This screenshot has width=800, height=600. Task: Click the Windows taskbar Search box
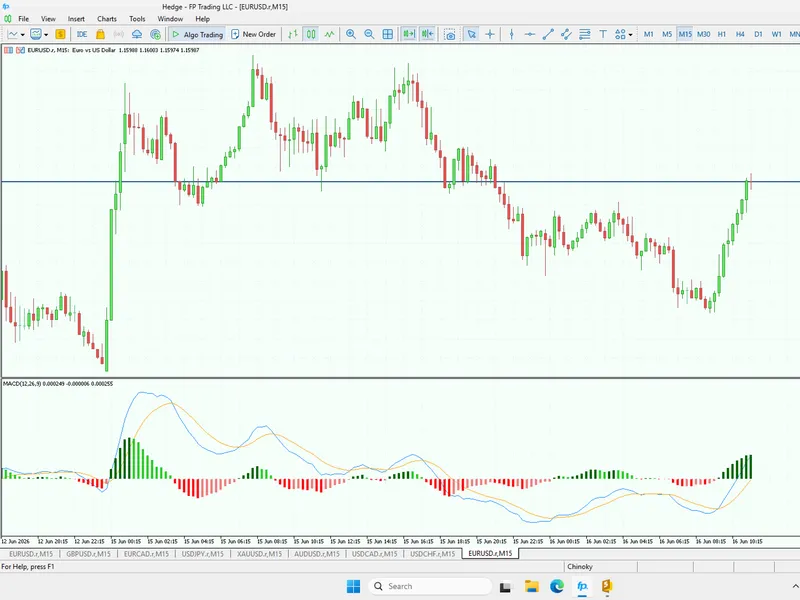coord(430,586)
